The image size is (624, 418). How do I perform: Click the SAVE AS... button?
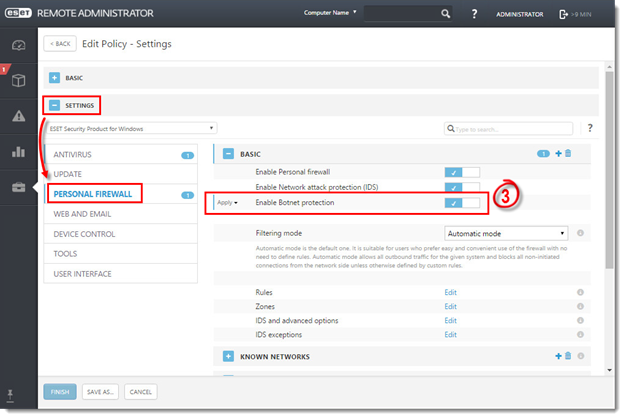(x=100, y=392)
